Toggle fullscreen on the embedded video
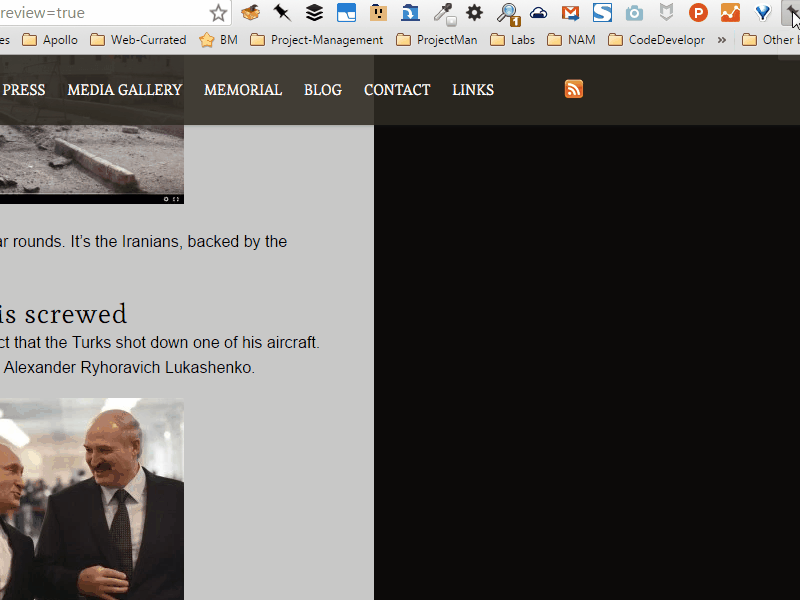The image size is (800, 600). 178,198
